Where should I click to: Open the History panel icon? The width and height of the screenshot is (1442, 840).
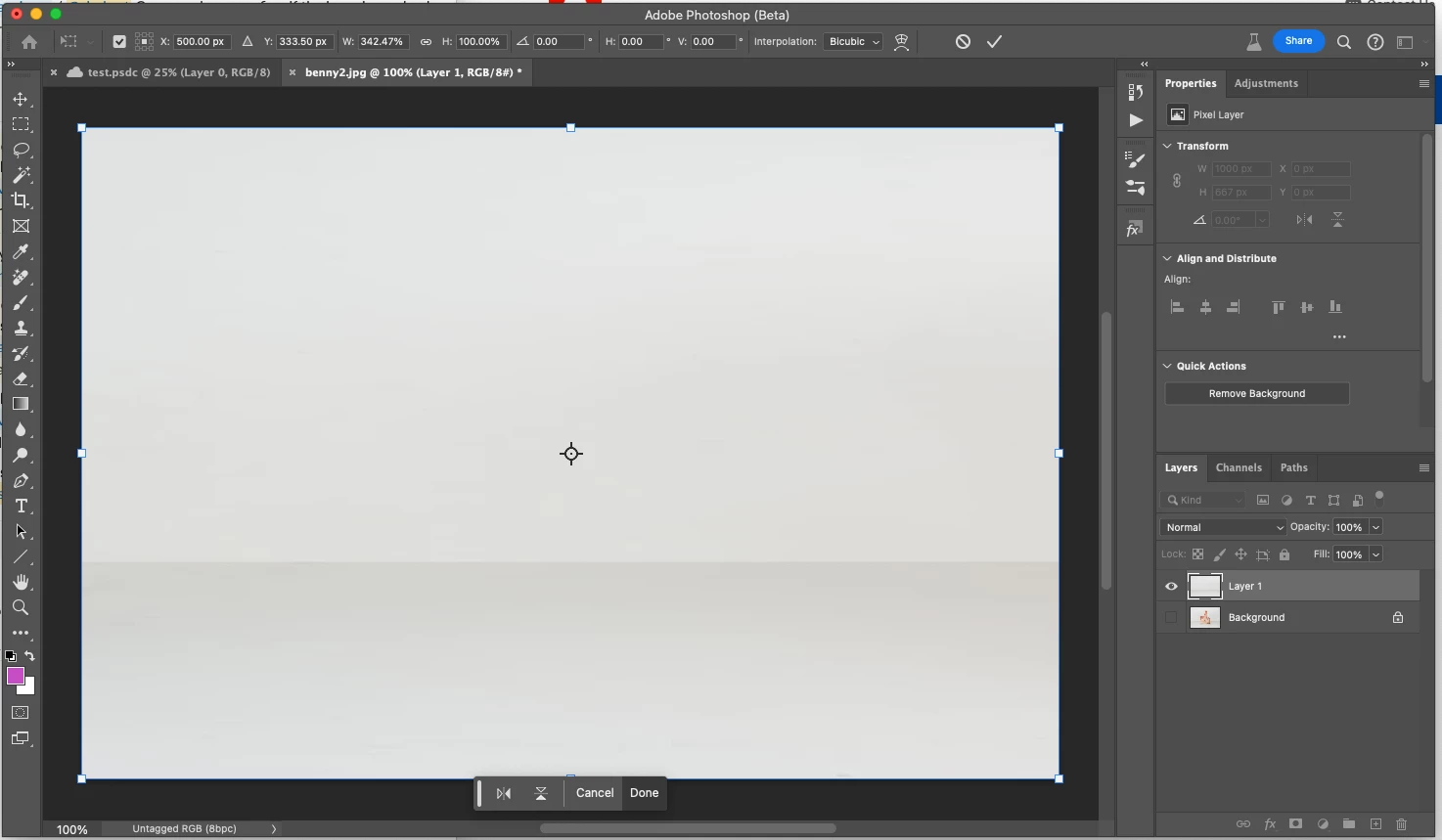pos(1135,92)
